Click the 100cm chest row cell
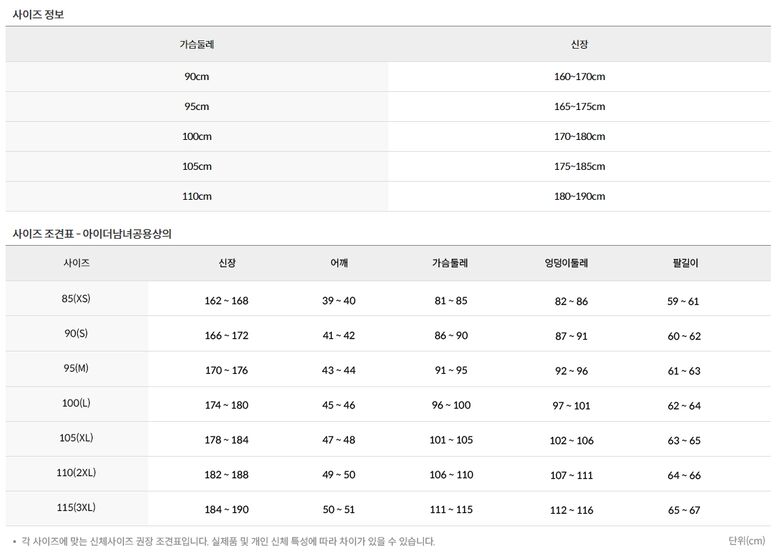This screenshot has width=780, height=552. pyautogui.click(x=197, y=136)
